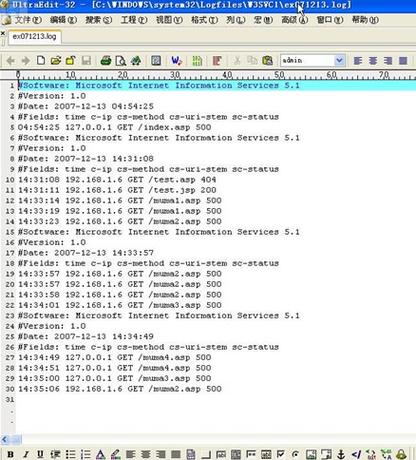This screenshot has height=460, width=416.
Task: Close file tabs bar with x button
Action: [3, 33]
